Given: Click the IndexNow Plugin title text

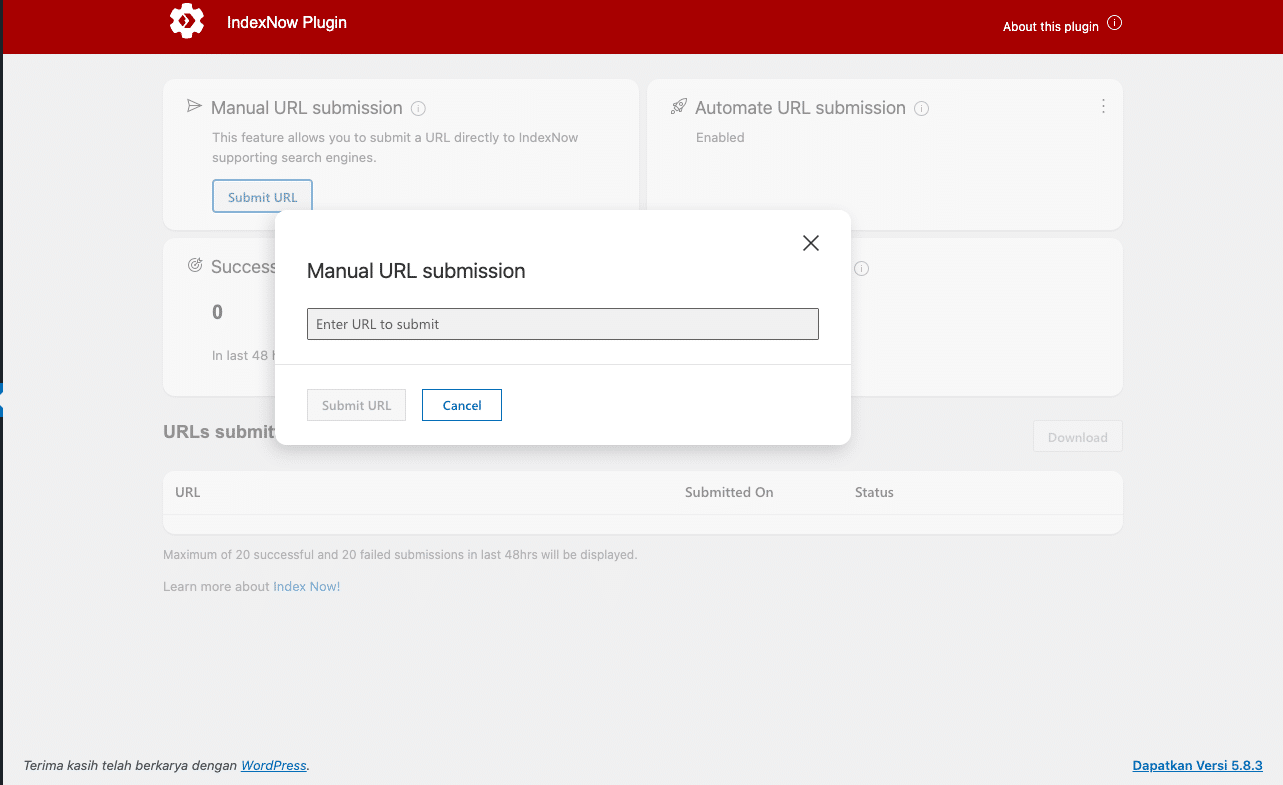Looking at the screenshot, I should coord(287,22).
